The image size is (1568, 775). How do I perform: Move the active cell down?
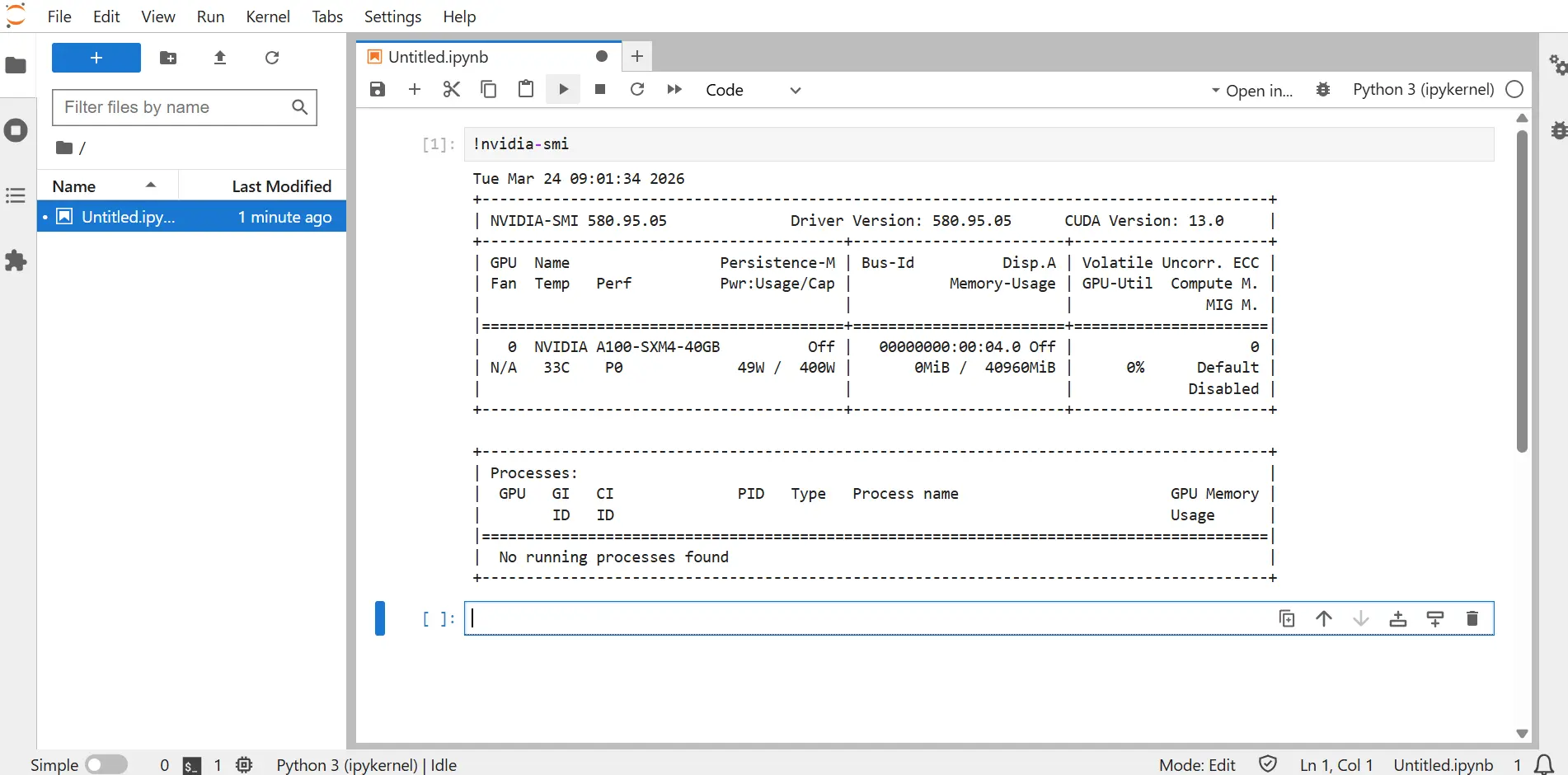(1361, 618)
